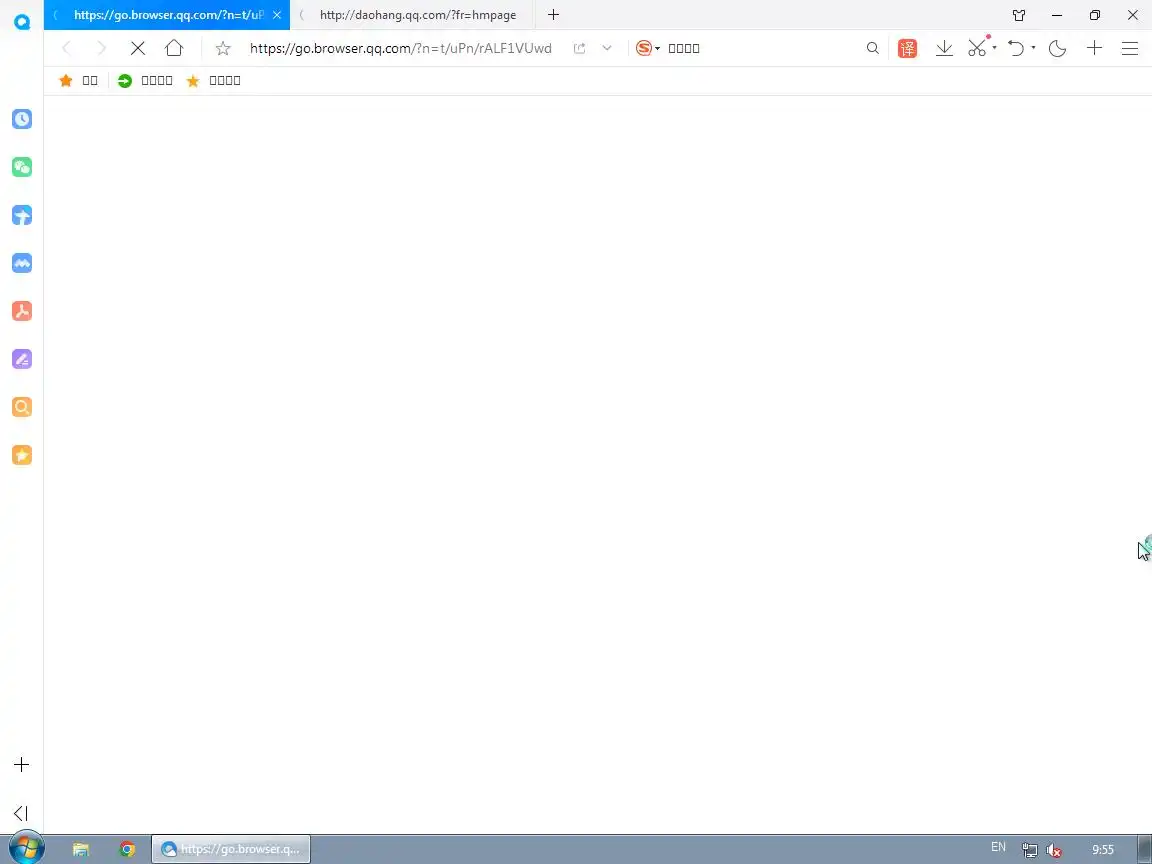This screenshot has width=1152, height=864.
Task: Open the WeChat sidebar icon
Action: pyautogui.click(x=22, y=167)
